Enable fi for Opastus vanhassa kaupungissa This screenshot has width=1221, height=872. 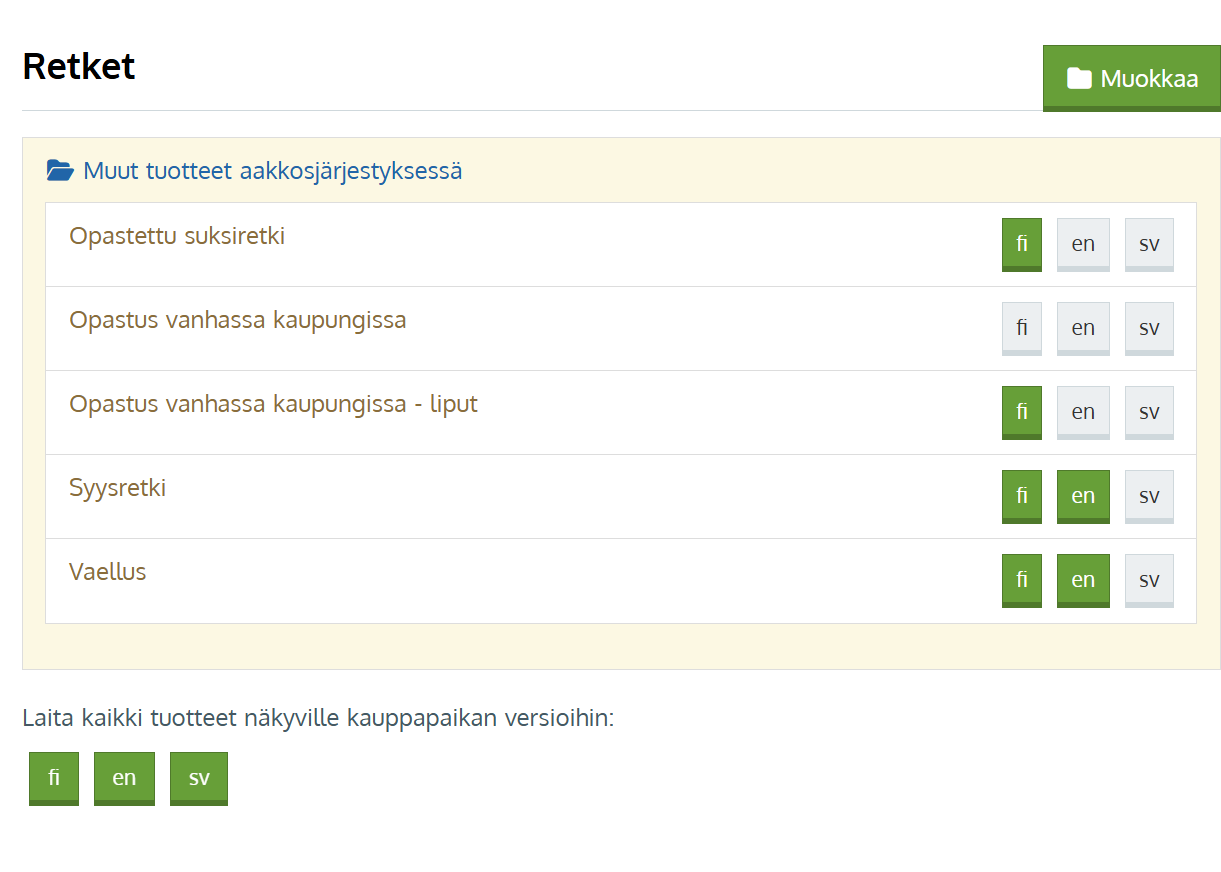pos(1021,328)
